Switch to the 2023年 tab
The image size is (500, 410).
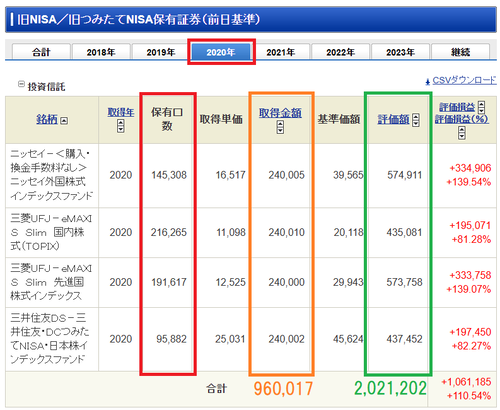[x=400, y=52]
